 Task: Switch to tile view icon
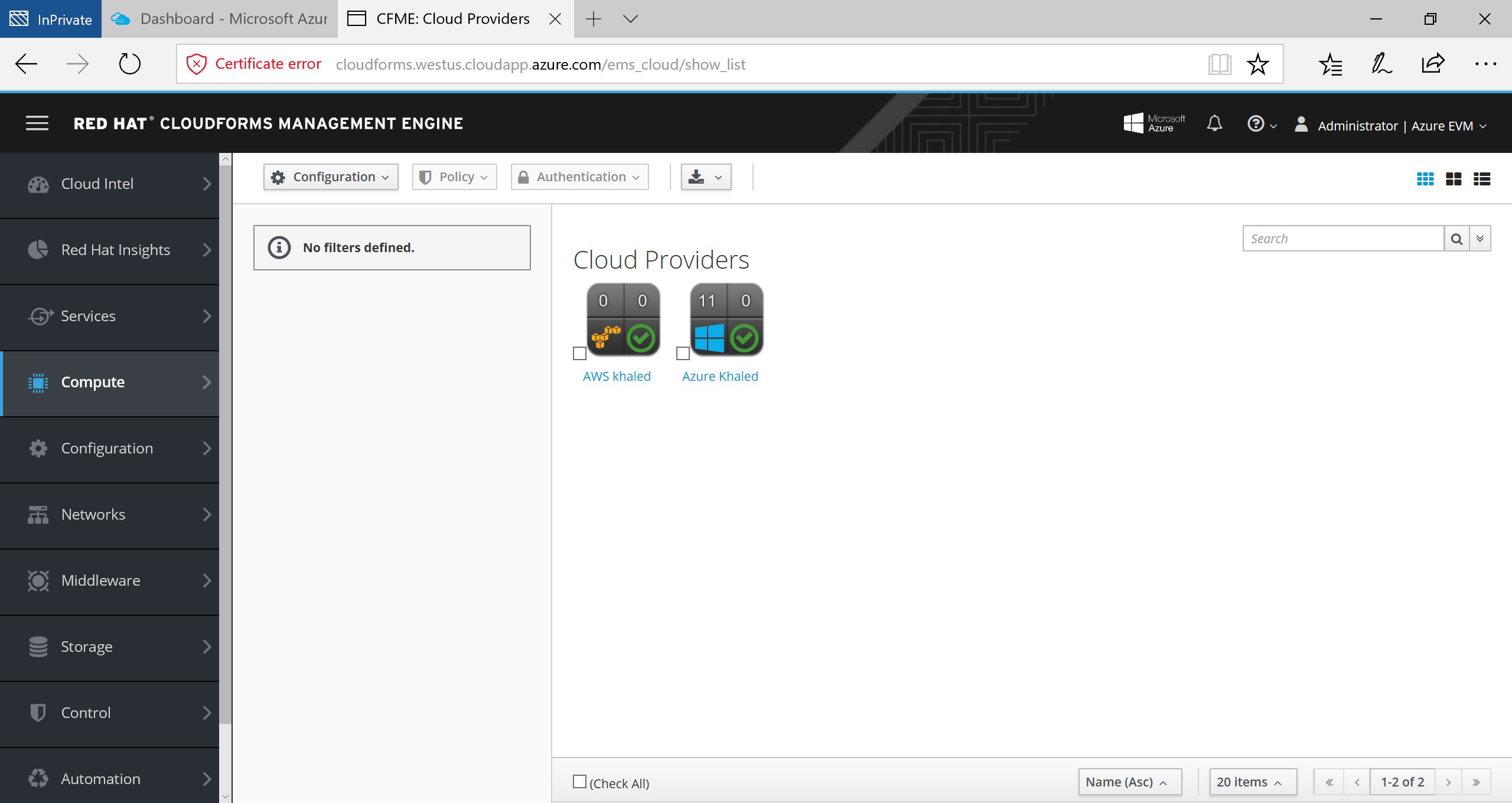pyautogui.click(x=1454, y=179)
